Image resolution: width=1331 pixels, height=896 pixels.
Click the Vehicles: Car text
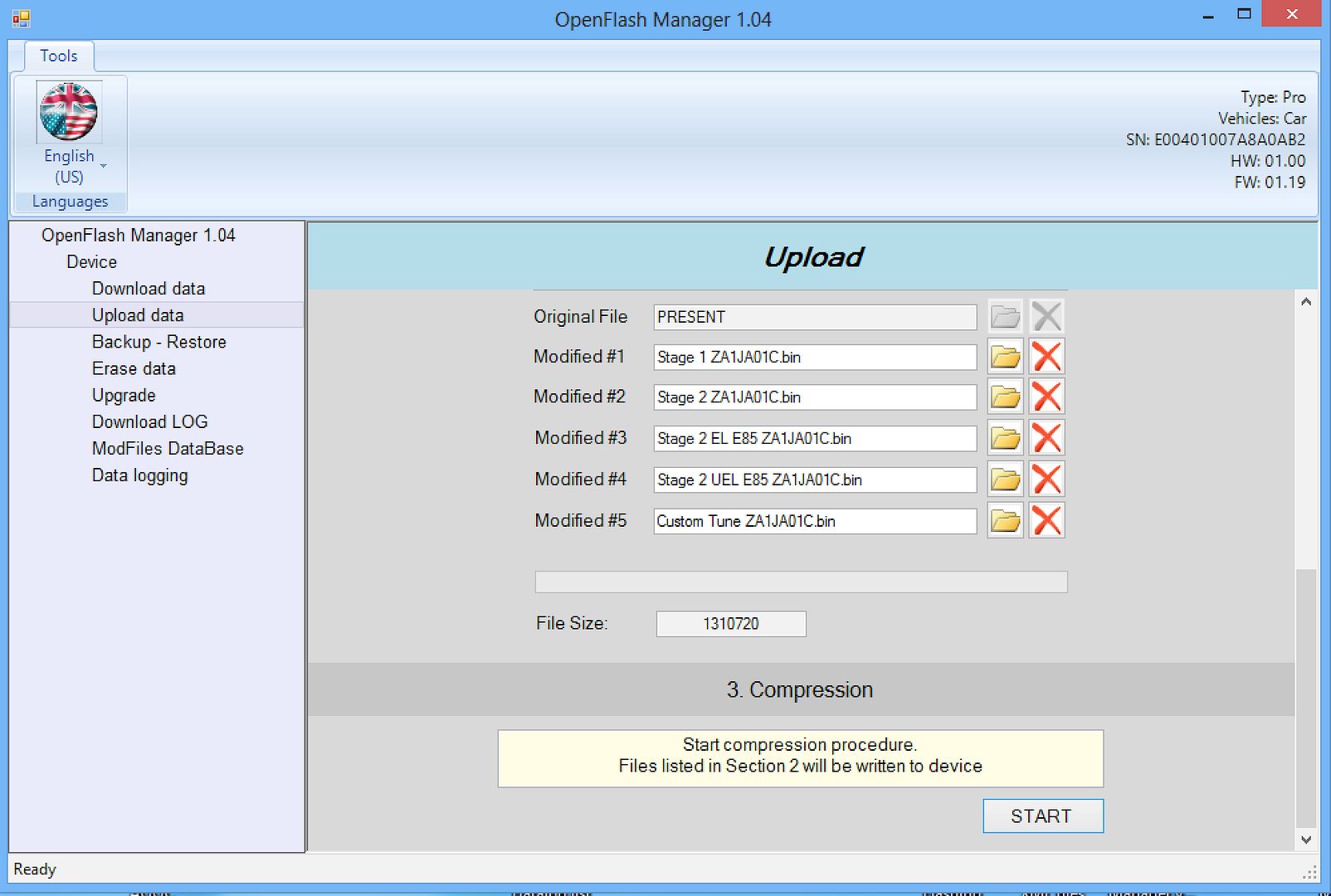[1262, 119]
